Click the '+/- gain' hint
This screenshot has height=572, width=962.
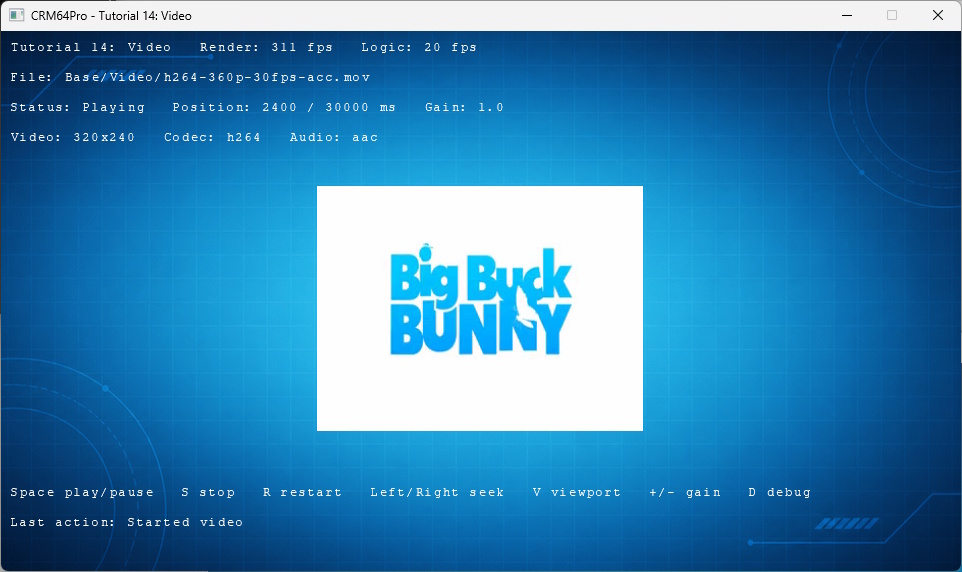685,492
